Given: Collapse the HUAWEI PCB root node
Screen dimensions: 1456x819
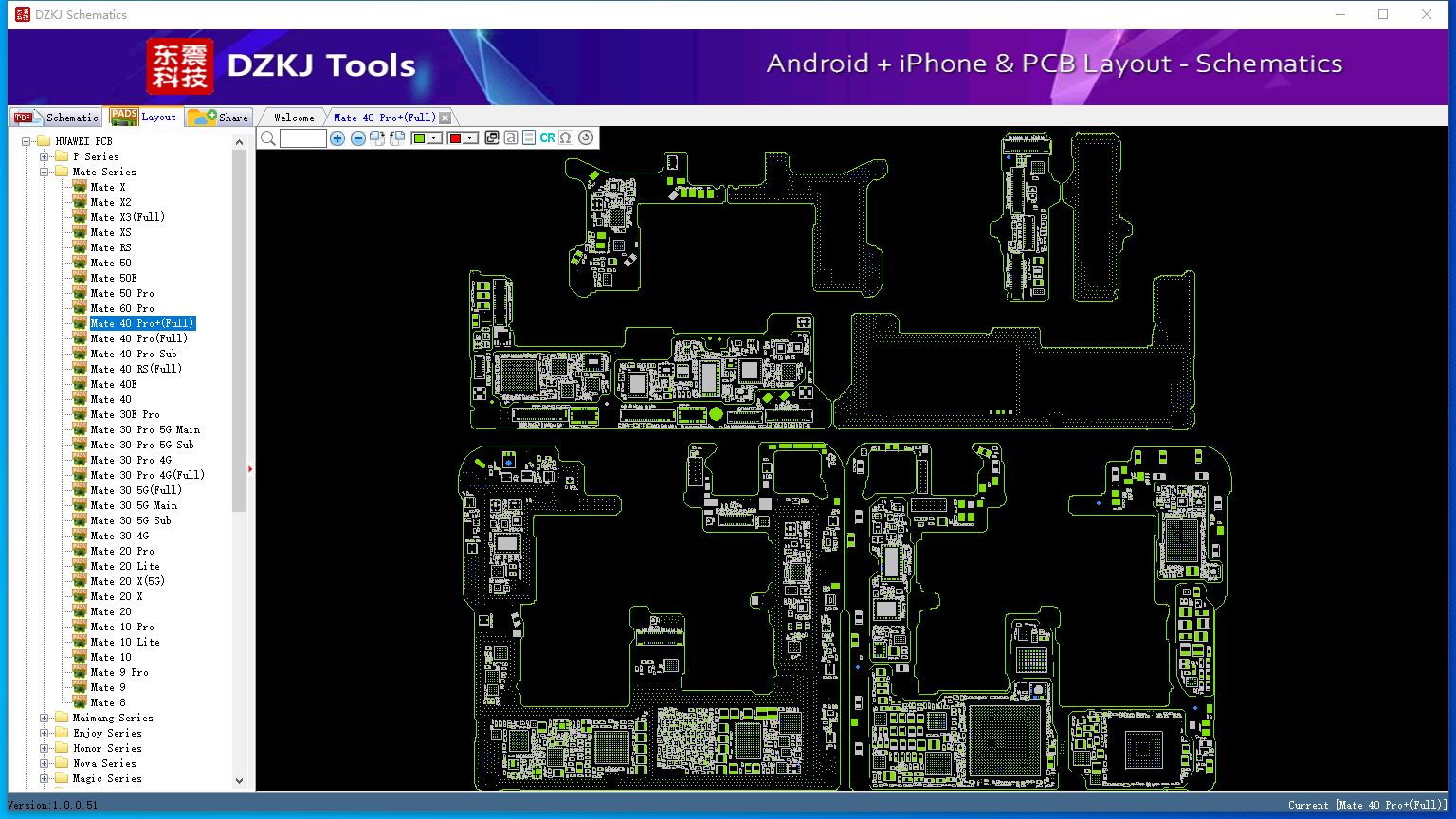Looking at the screenshot, I should 27,141.
